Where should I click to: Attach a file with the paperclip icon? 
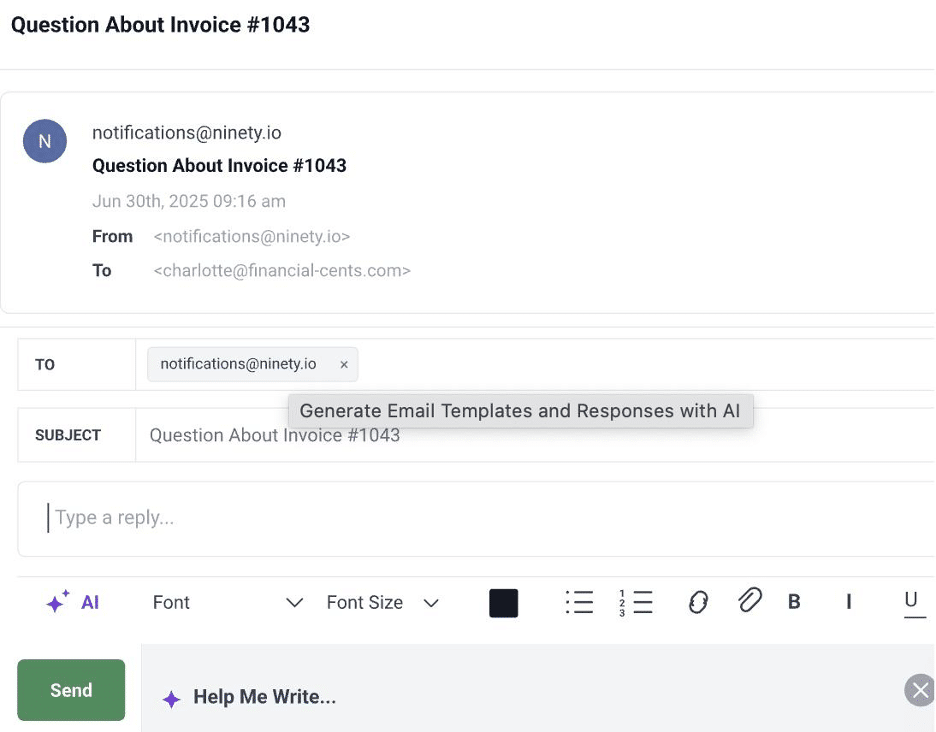click(x=750, y=600)
